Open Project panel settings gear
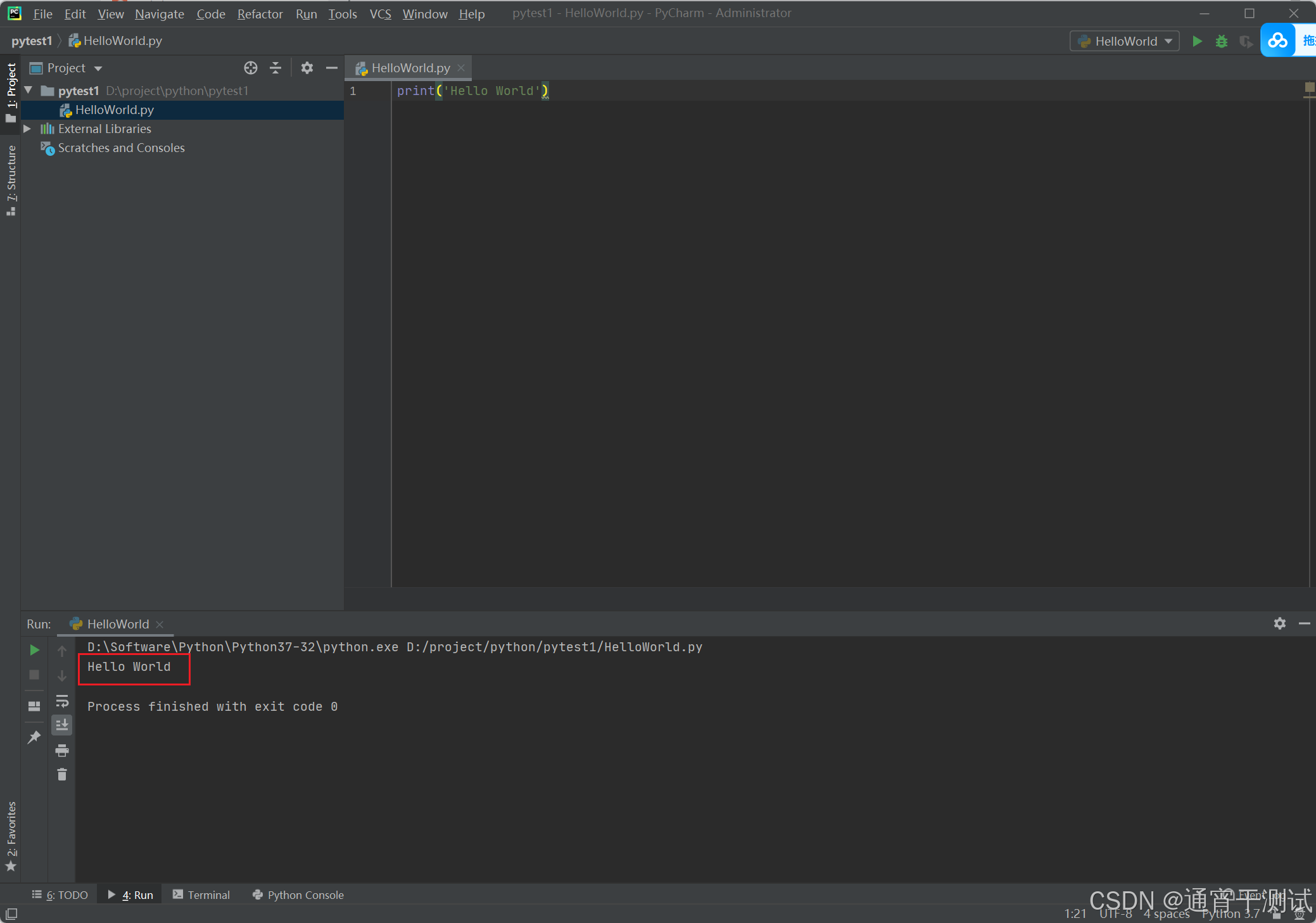 307,68
